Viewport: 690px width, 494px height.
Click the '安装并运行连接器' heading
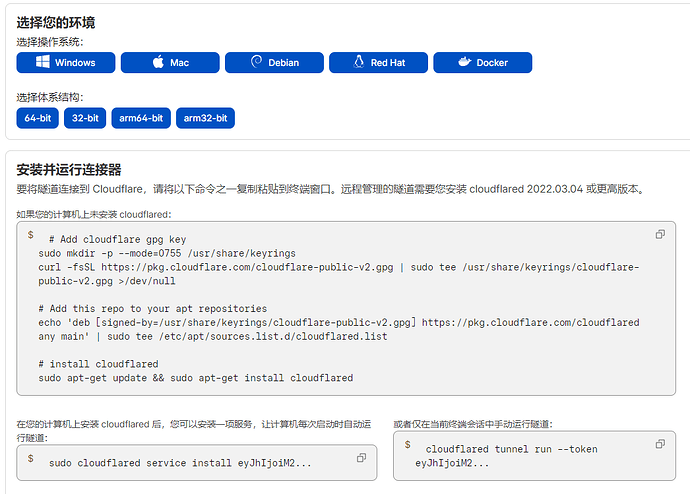[x=69, y=169]
